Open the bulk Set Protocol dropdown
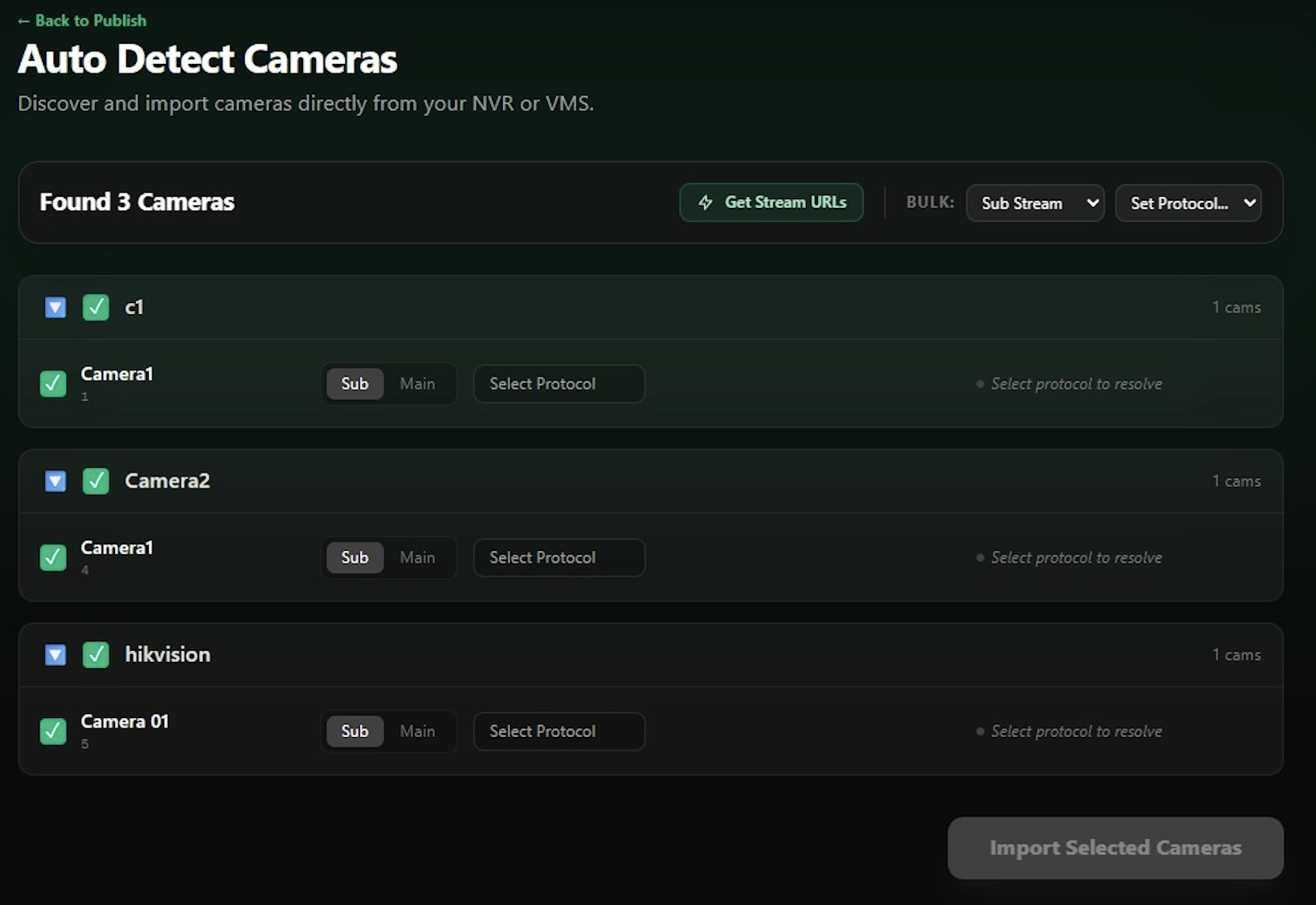Image resolution: width=1316 pixels, height=905 pixels. [1188, 202]
